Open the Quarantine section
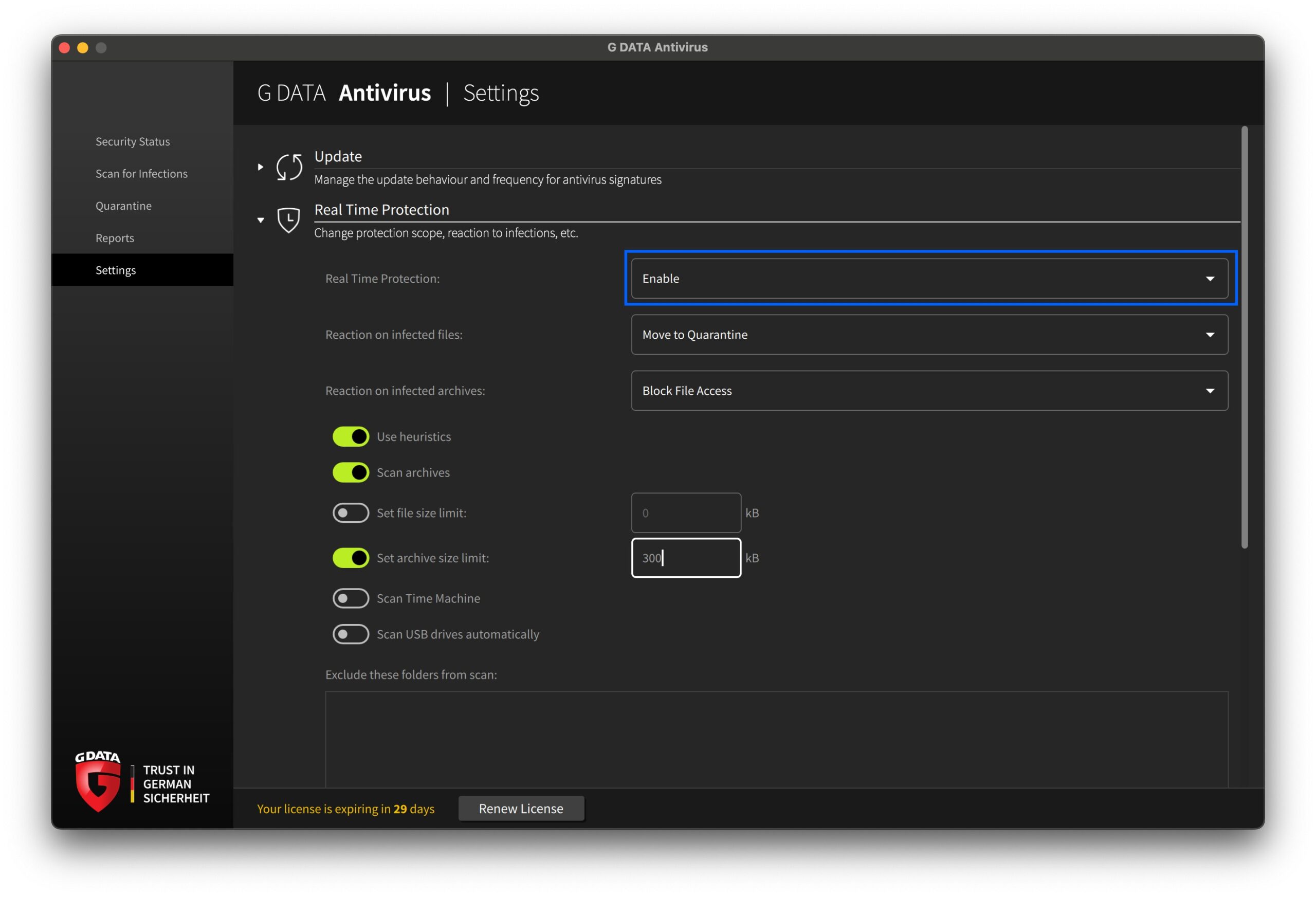 [x=123, y=206]
